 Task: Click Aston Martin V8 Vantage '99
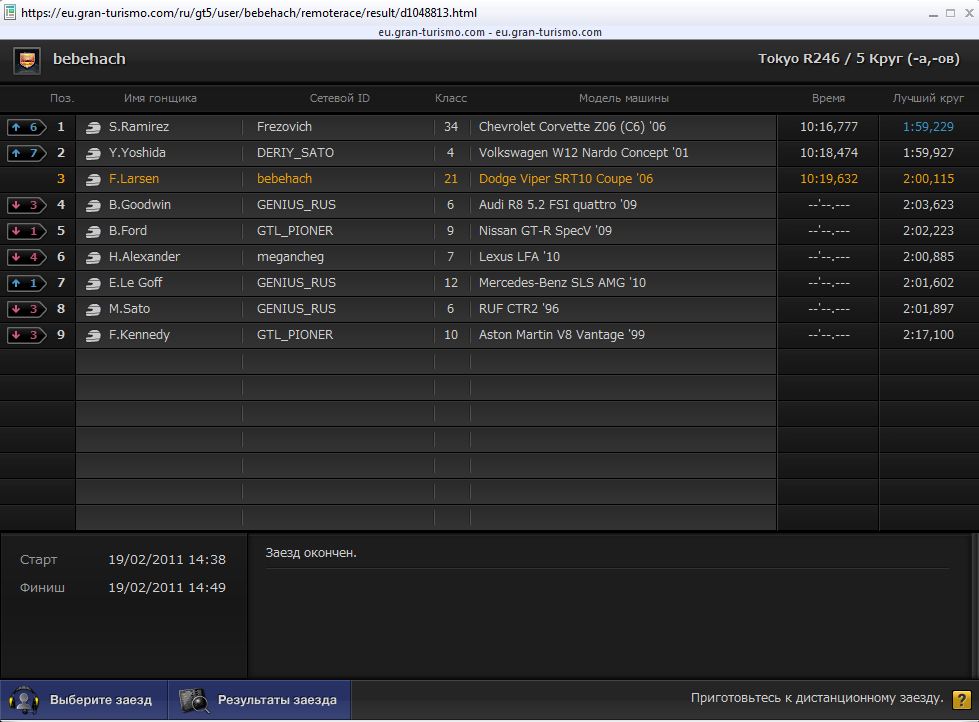pos(561,335)
